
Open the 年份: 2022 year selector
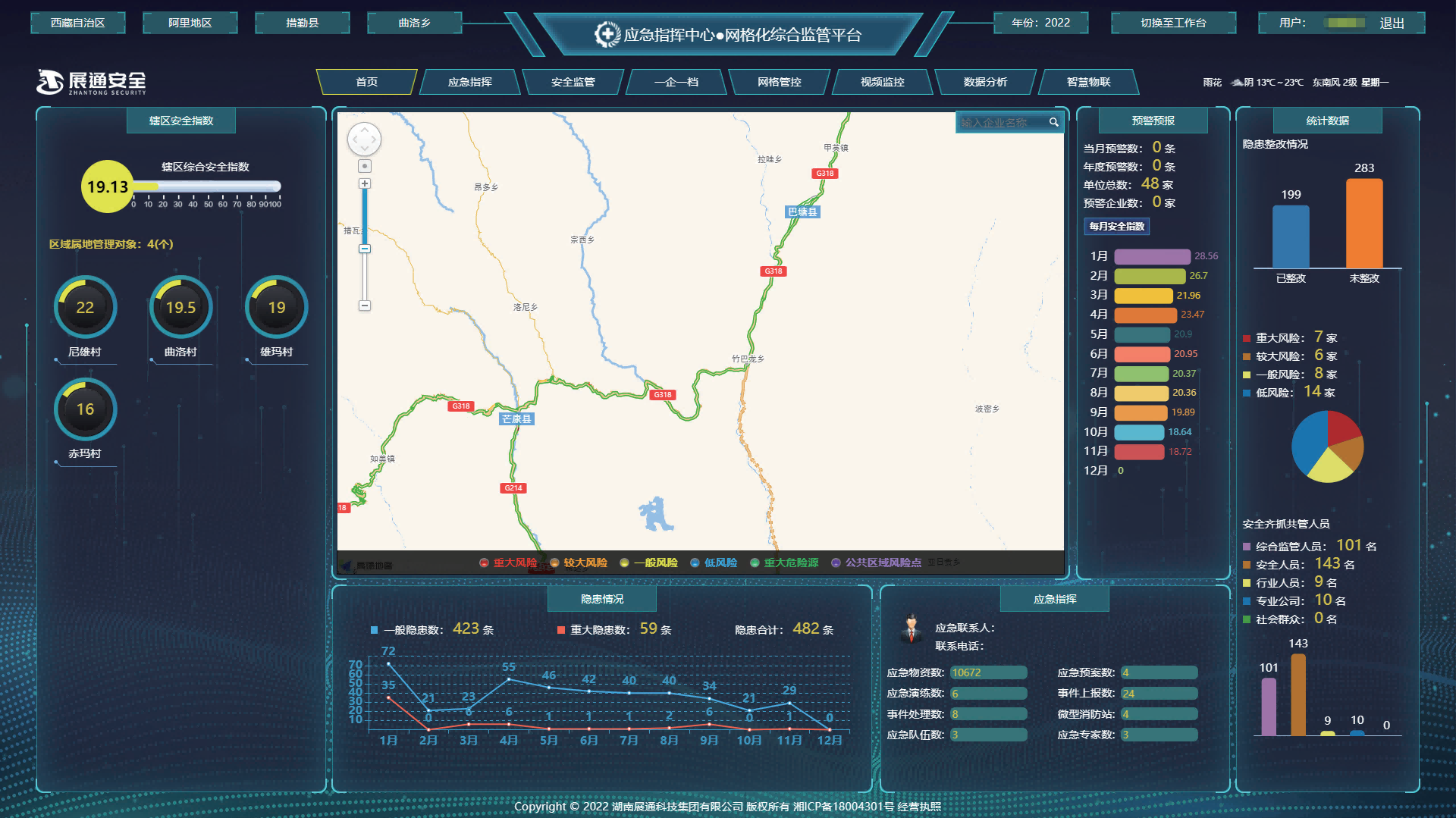1041,23
